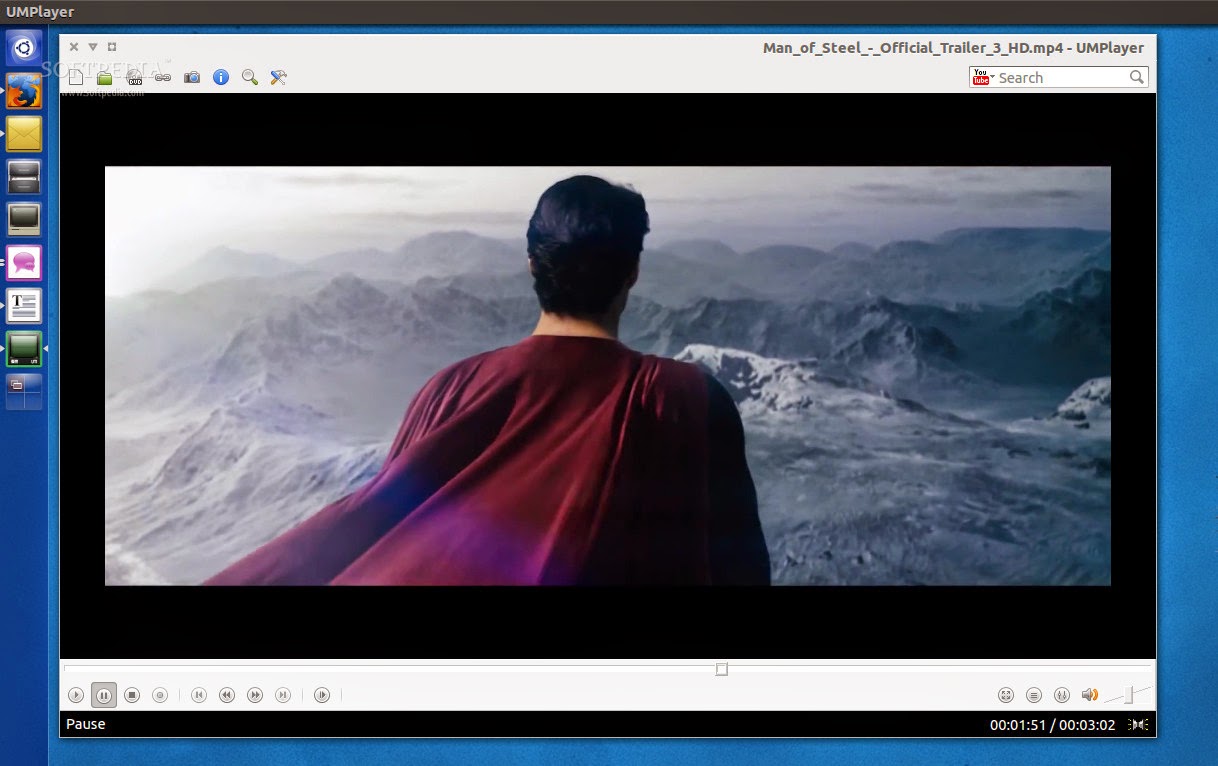Show the playlist with the list-lines button
Viewport: 1218px width, 766px height.
(x=1034, y=695)
